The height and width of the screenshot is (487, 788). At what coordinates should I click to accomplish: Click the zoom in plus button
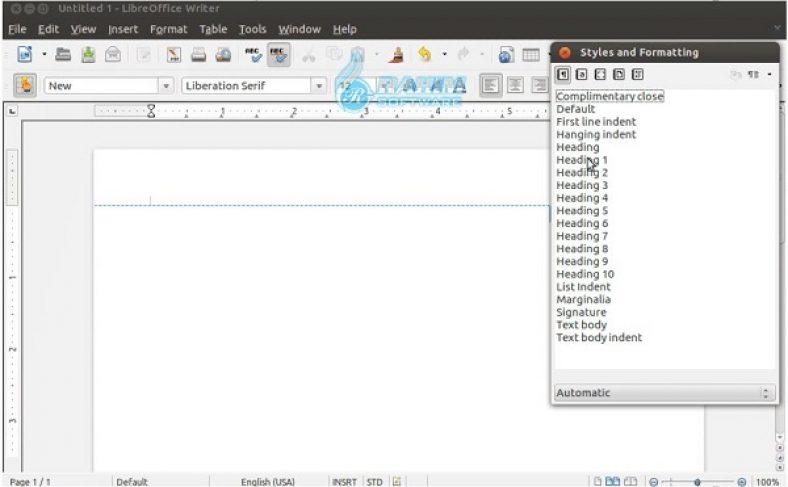[742, 481]
